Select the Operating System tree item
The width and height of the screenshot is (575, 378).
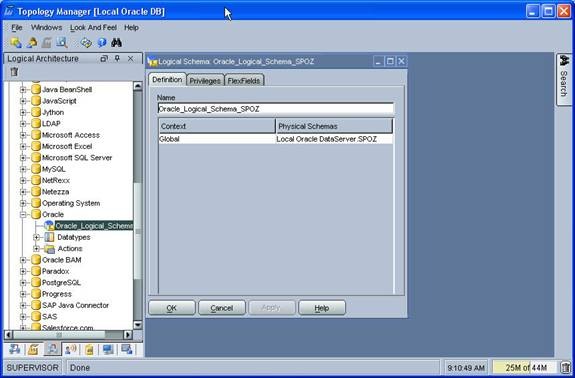[x=71, y=203]
